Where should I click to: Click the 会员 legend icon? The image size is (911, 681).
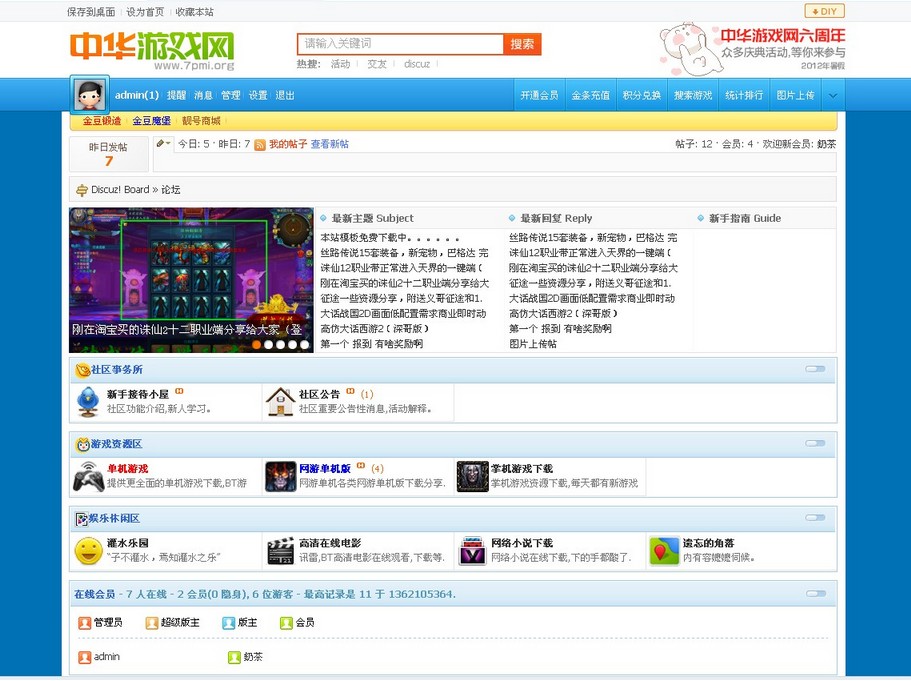(x=286, y=623)
